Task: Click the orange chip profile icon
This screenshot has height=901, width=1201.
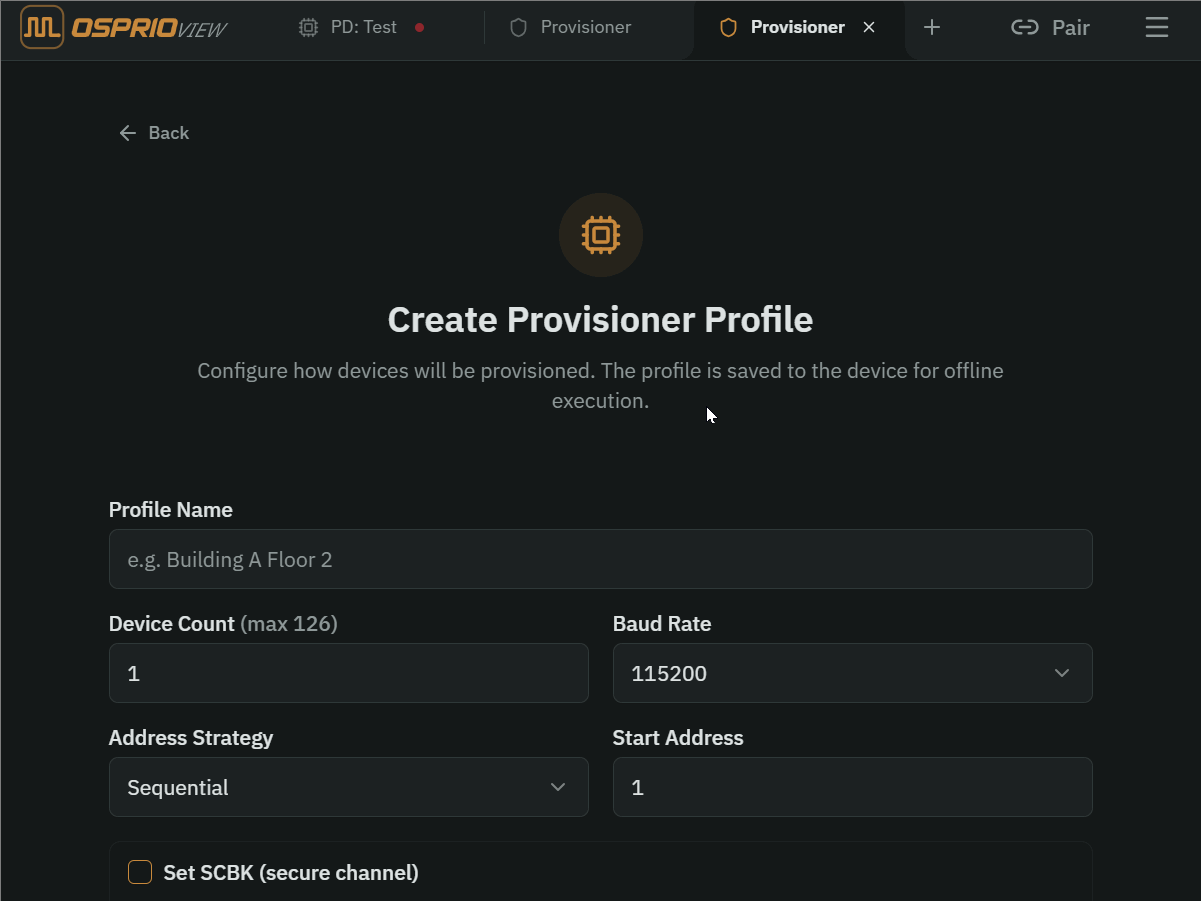Action: (601, 235)
